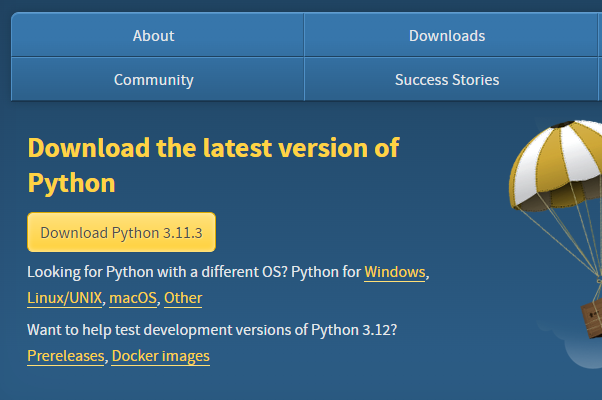Screen dimensions: 602x400
Task: Follow the Linux/UNIX download link
Action: [64, 298]
